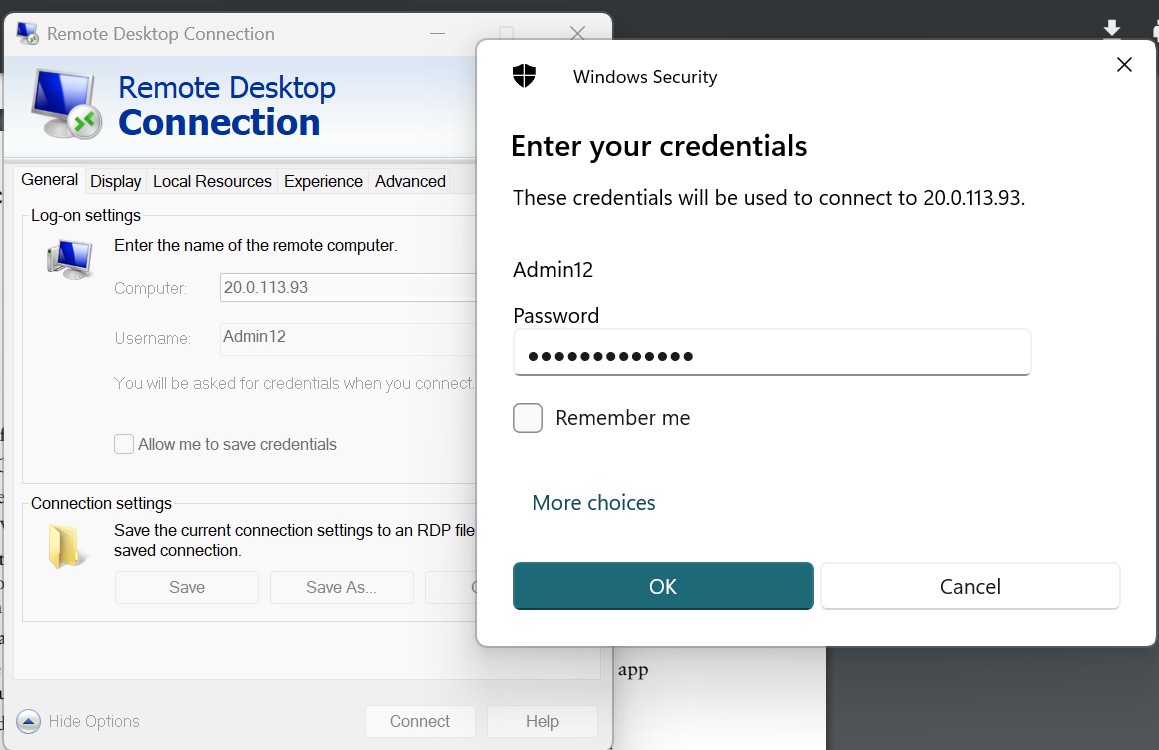Click the Save As... button
This screenshot has height=750, width=1159.
[341, 587]
